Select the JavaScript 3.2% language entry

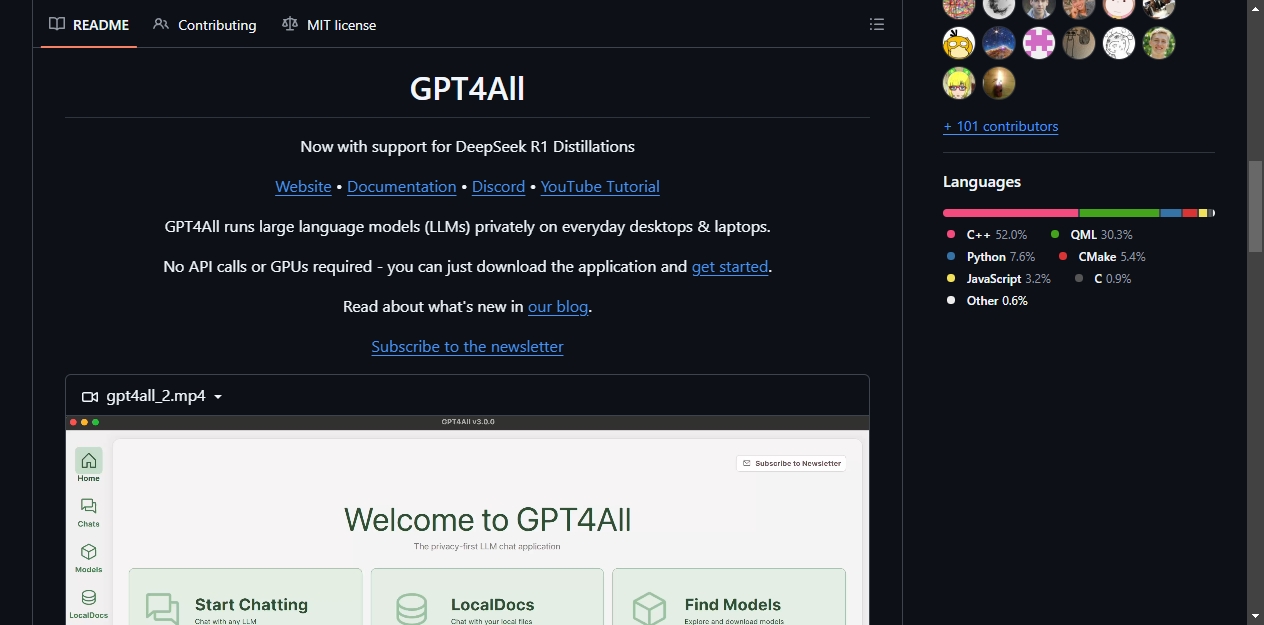(x=998, y=278)
